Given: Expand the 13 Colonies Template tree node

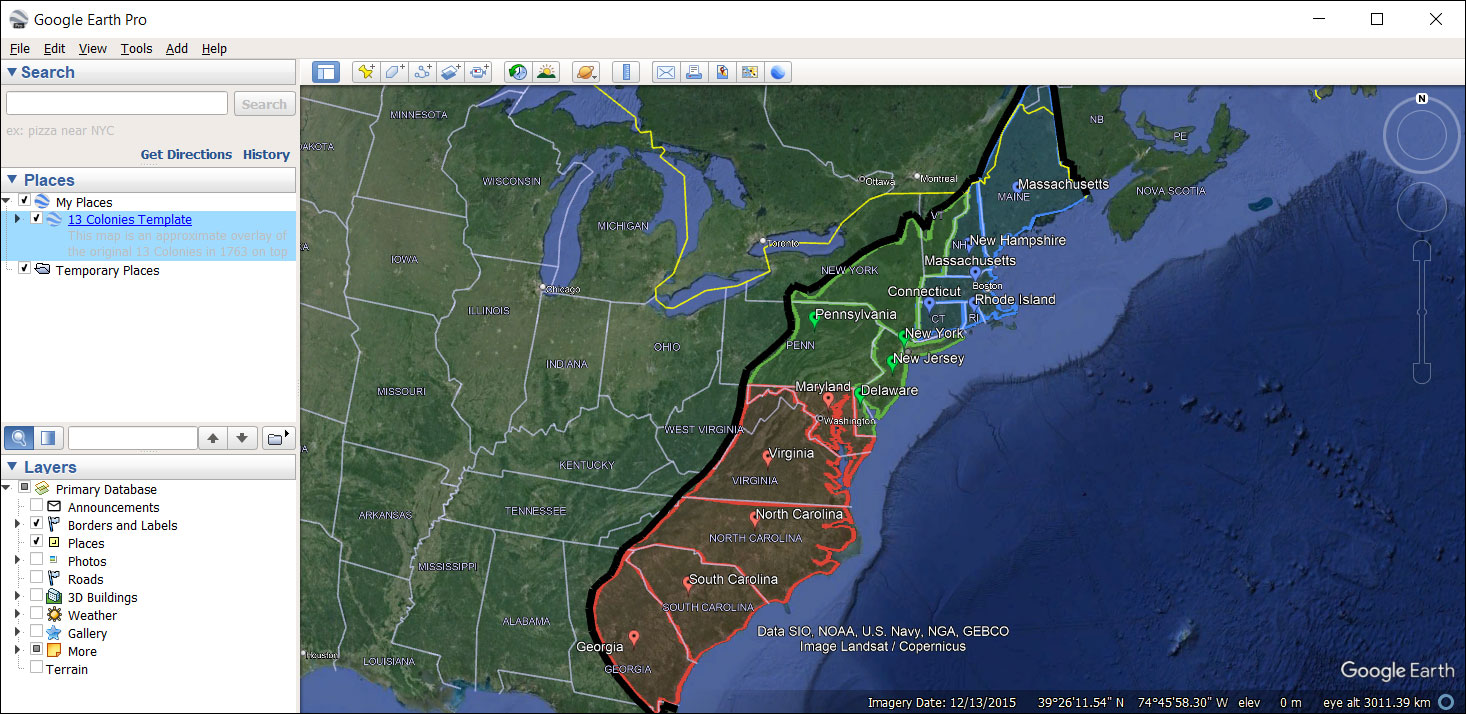Looking at the screenshot, I should click(17, 219).
